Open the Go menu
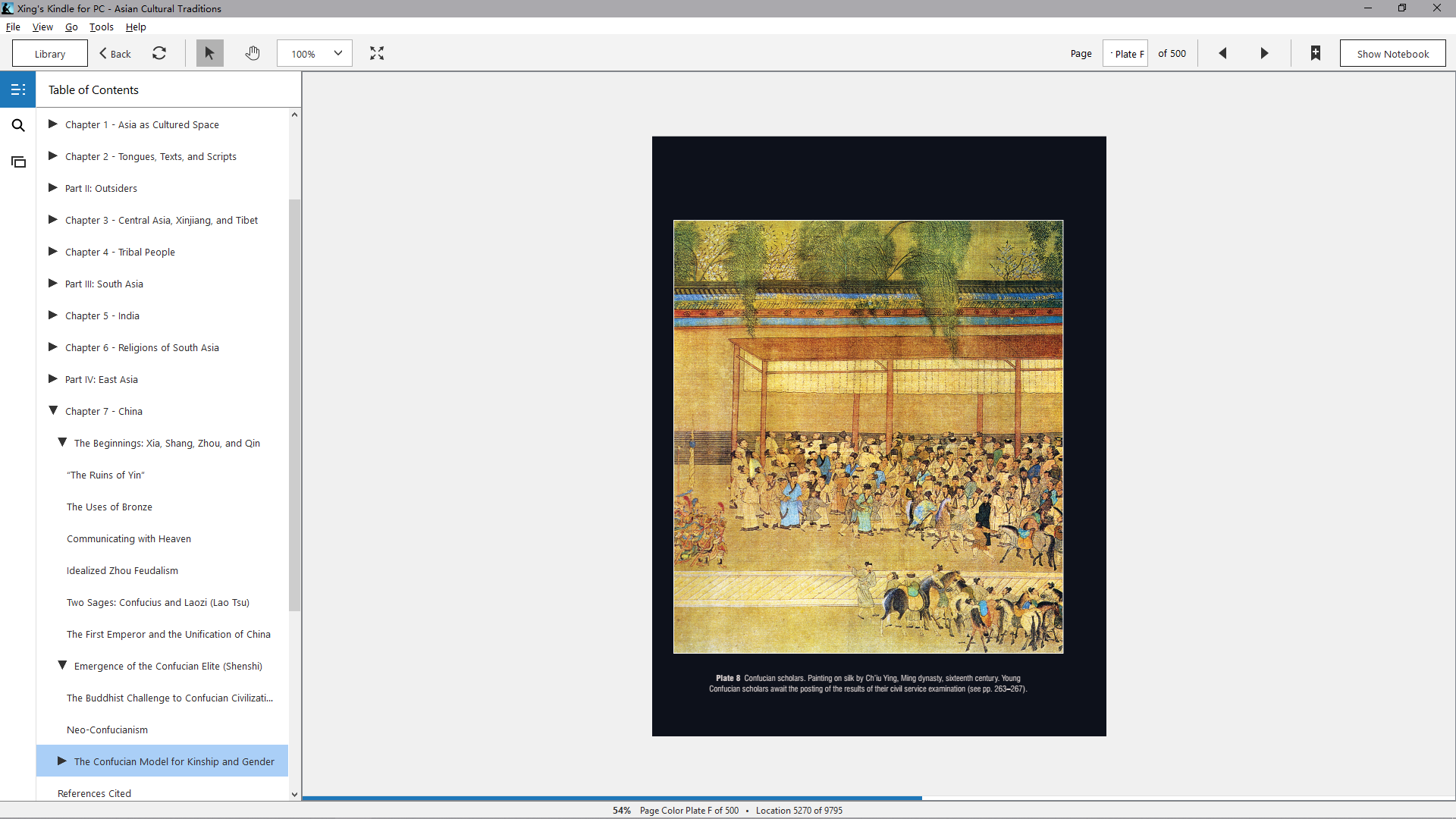The height and width of the screenshot is (819, 1456). (x=71, y=27)
